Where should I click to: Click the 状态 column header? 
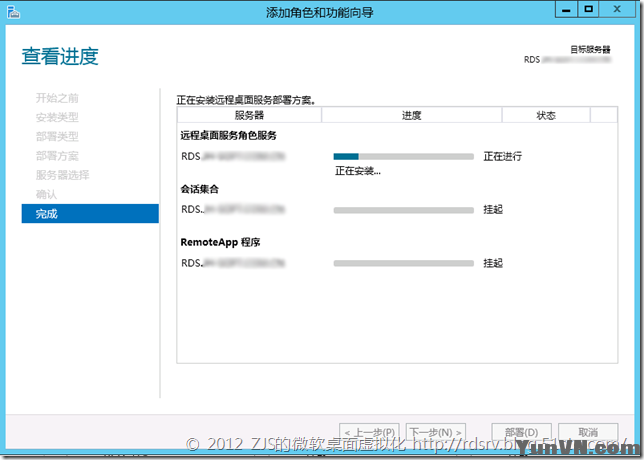tap(546, 115)
